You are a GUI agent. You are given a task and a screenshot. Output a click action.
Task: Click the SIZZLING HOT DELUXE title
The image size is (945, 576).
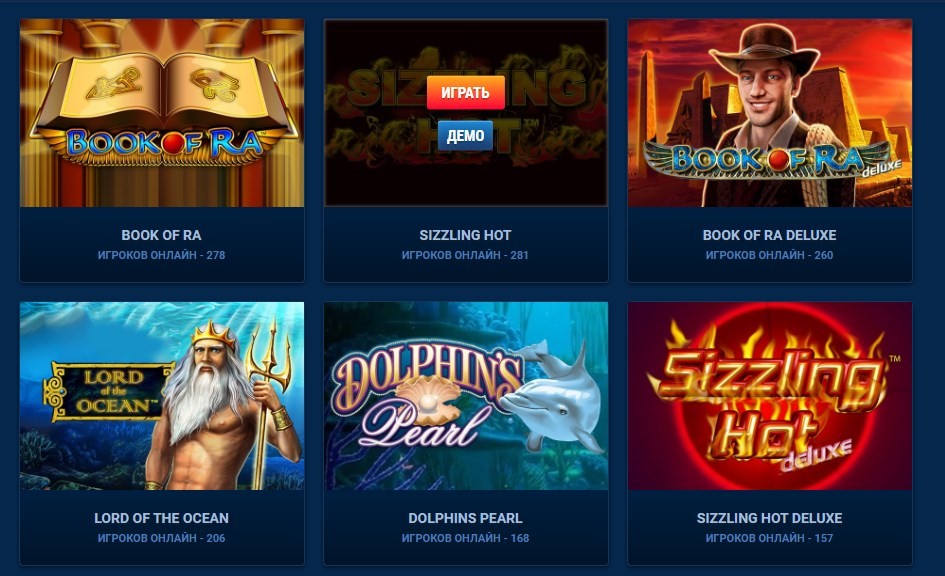click(x=770, y=518)
